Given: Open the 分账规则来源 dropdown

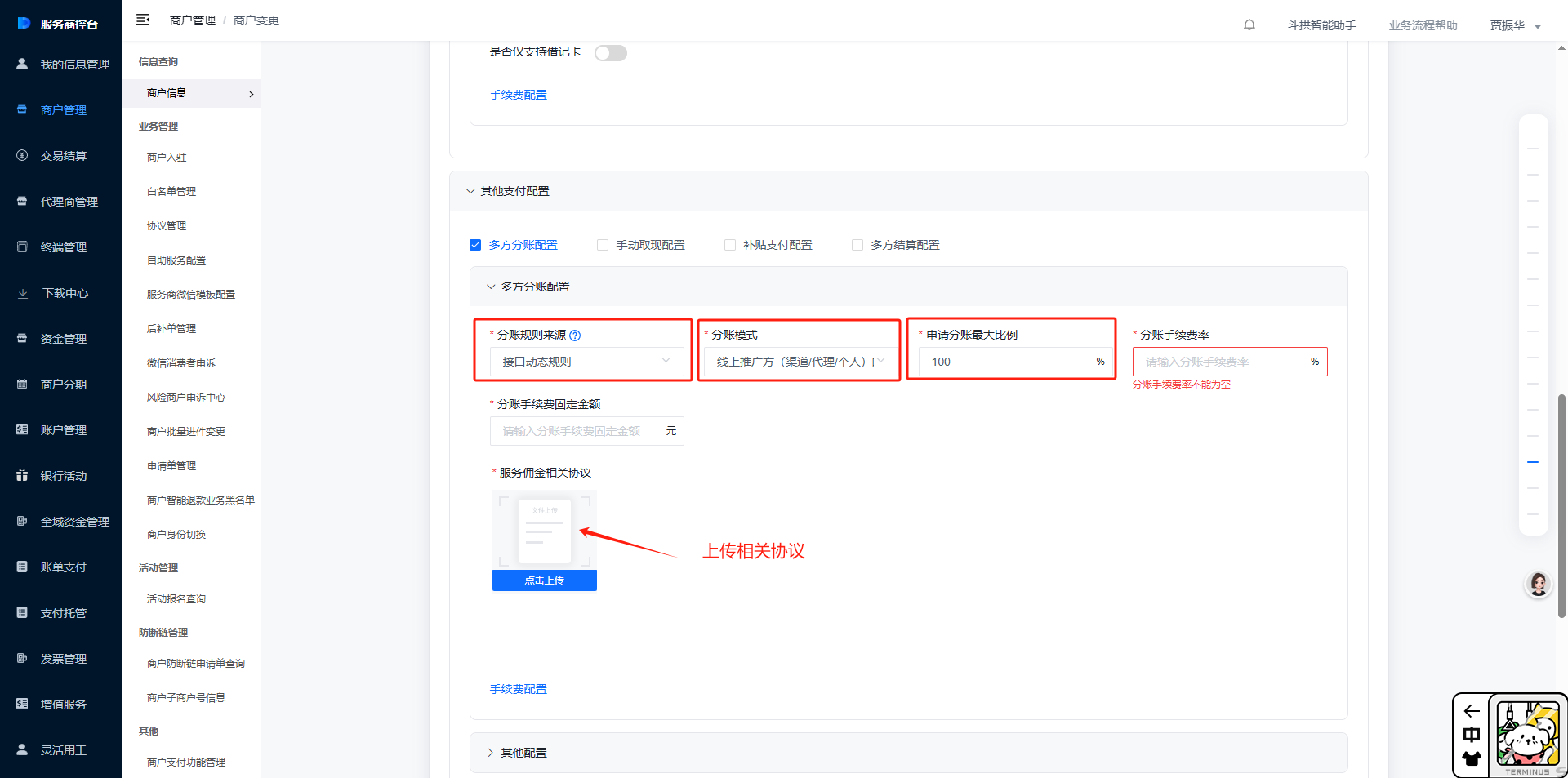Looking at the screenshot, I should pos(586,362).
